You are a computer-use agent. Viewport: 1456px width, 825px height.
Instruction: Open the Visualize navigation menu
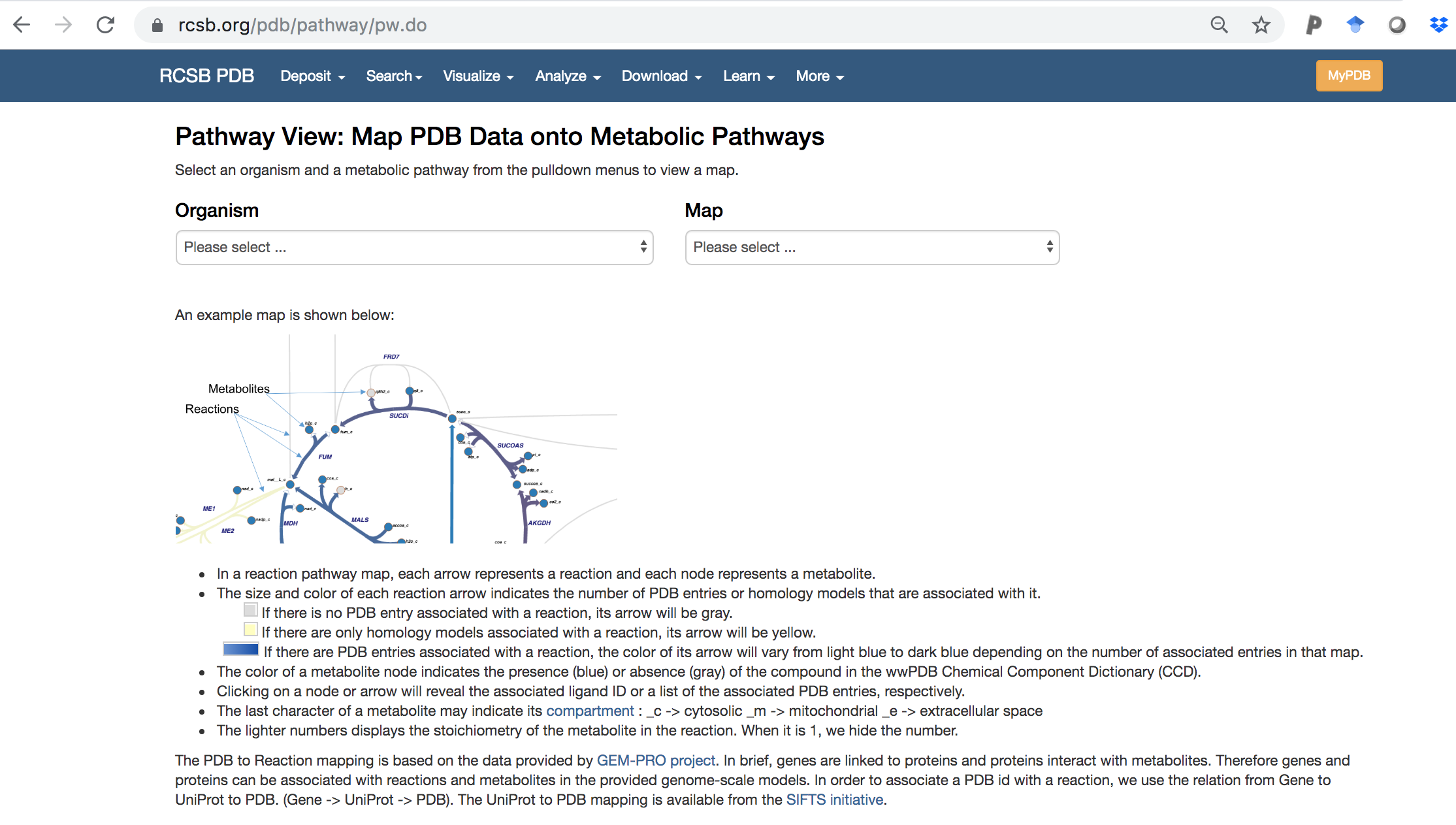[x=478, y=76]
